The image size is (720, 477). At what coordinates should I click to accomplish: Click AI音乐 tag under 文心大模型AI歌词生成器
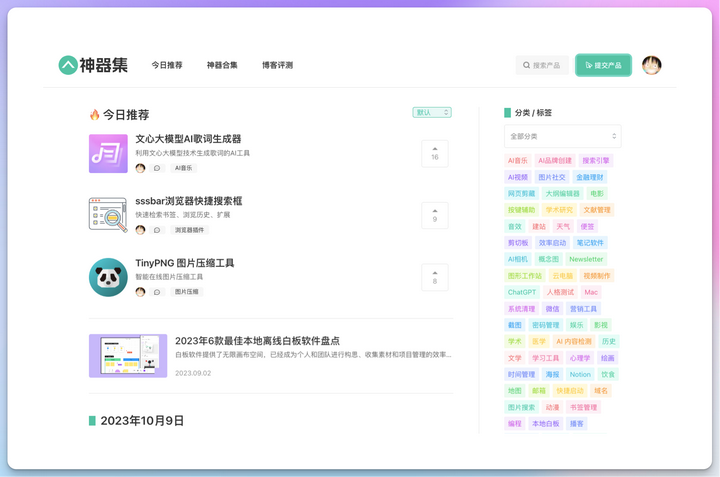point(184,168)
